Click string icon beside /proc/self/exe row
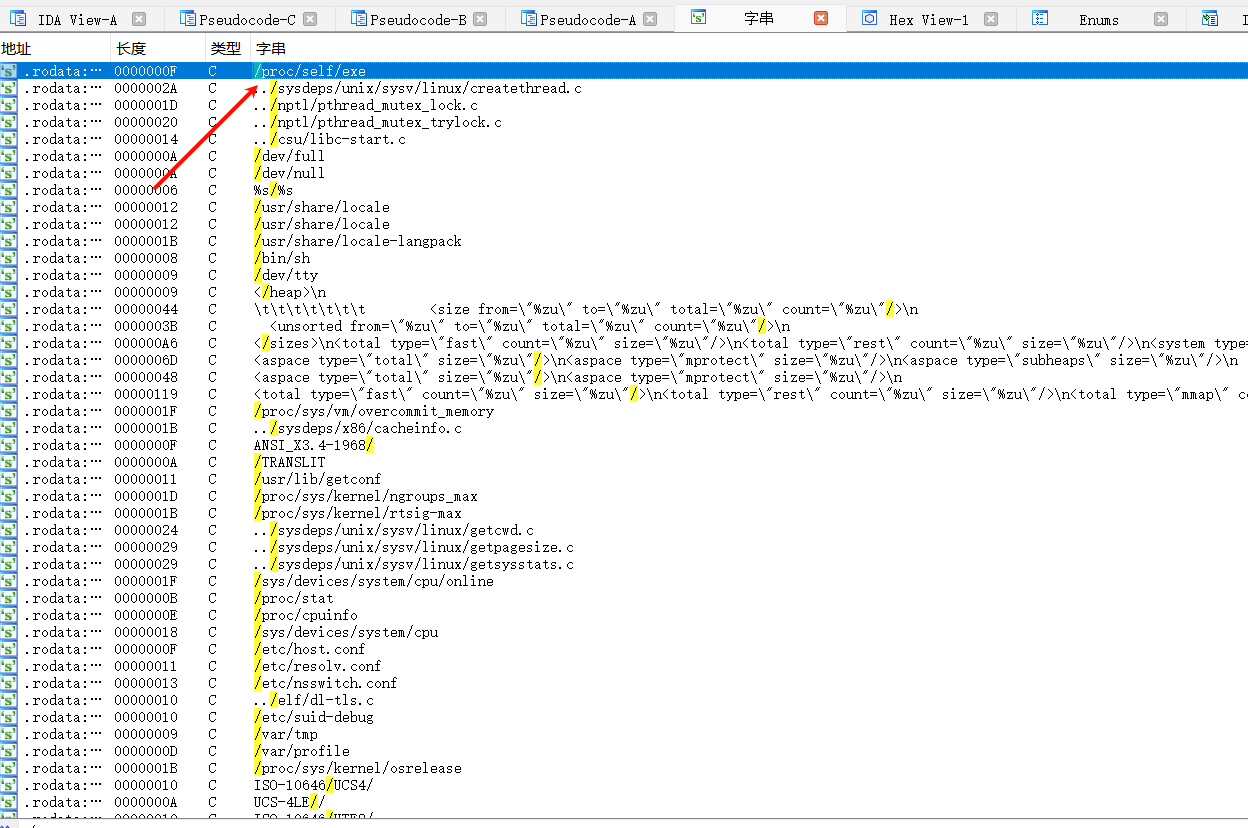The image size is (1248, 828). click(9, 71)
